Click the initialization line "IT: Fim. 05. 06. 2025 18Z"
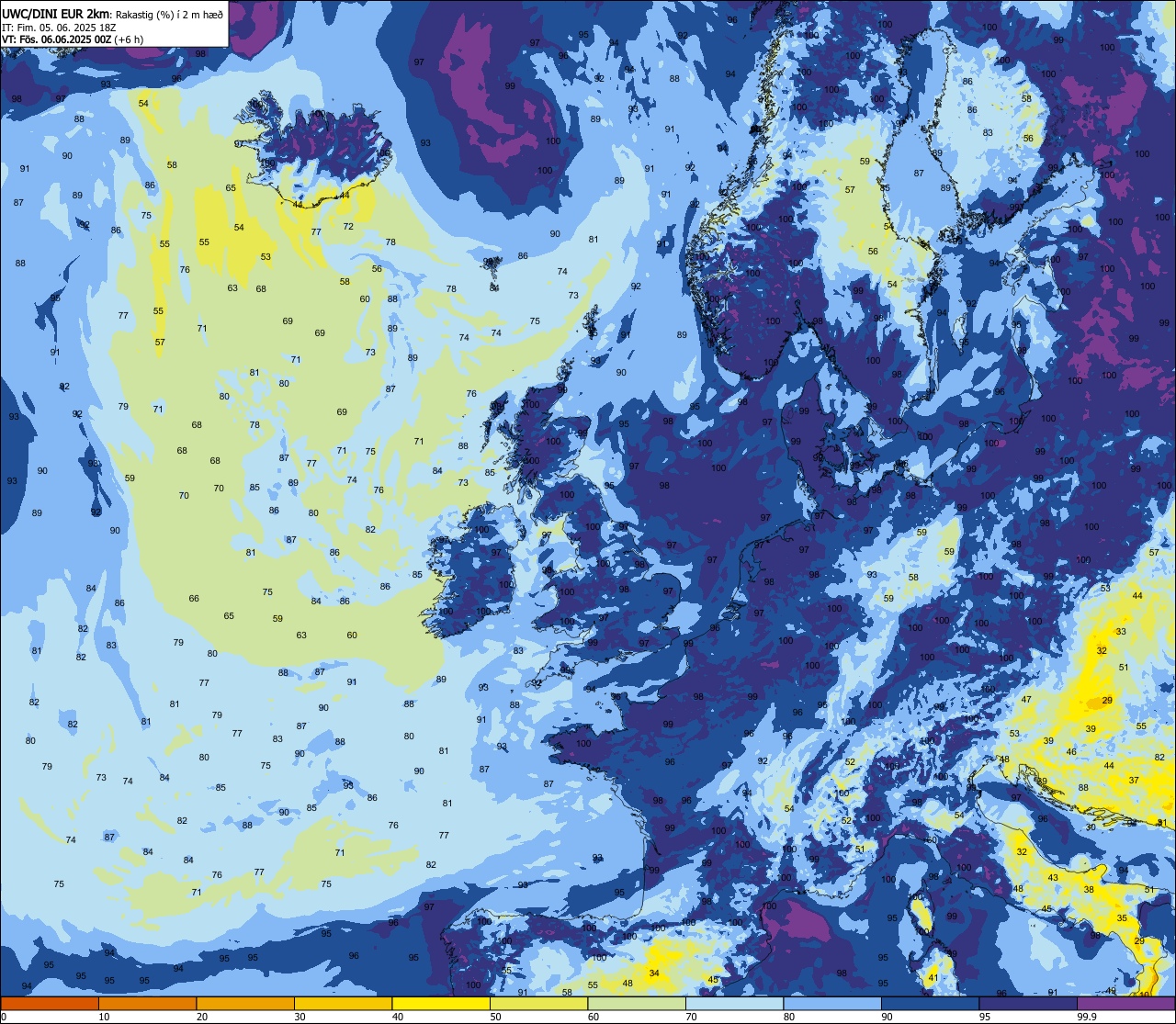This screenshot has width=1176, height=1024. coord(57,28)
